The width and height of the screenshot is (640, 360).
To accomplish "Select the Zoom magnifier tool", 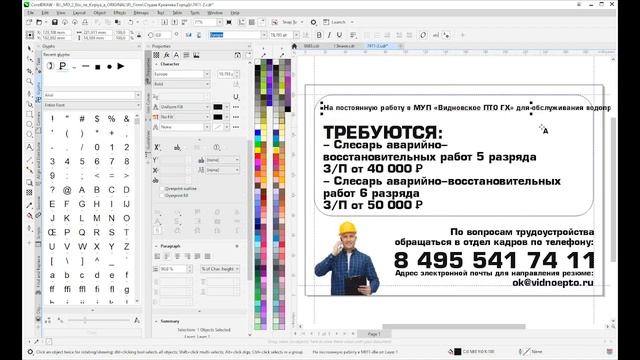I will point(29,81).
